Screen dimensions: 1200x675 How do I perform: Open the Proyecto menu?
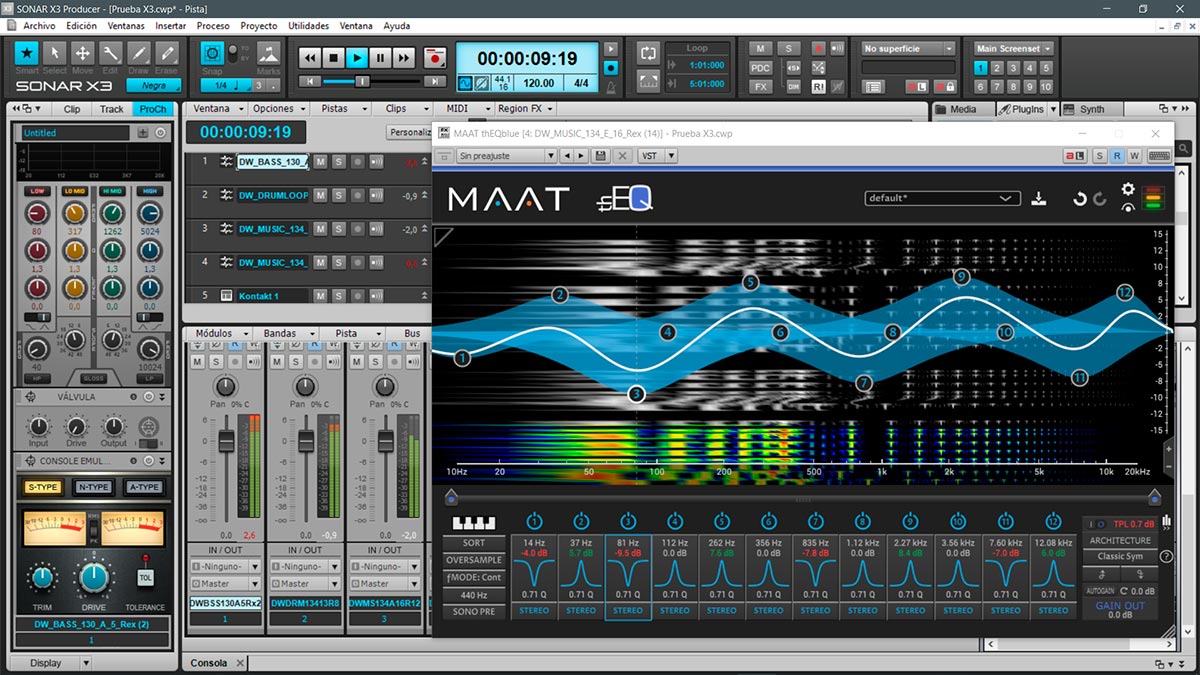tap(259, 26)
